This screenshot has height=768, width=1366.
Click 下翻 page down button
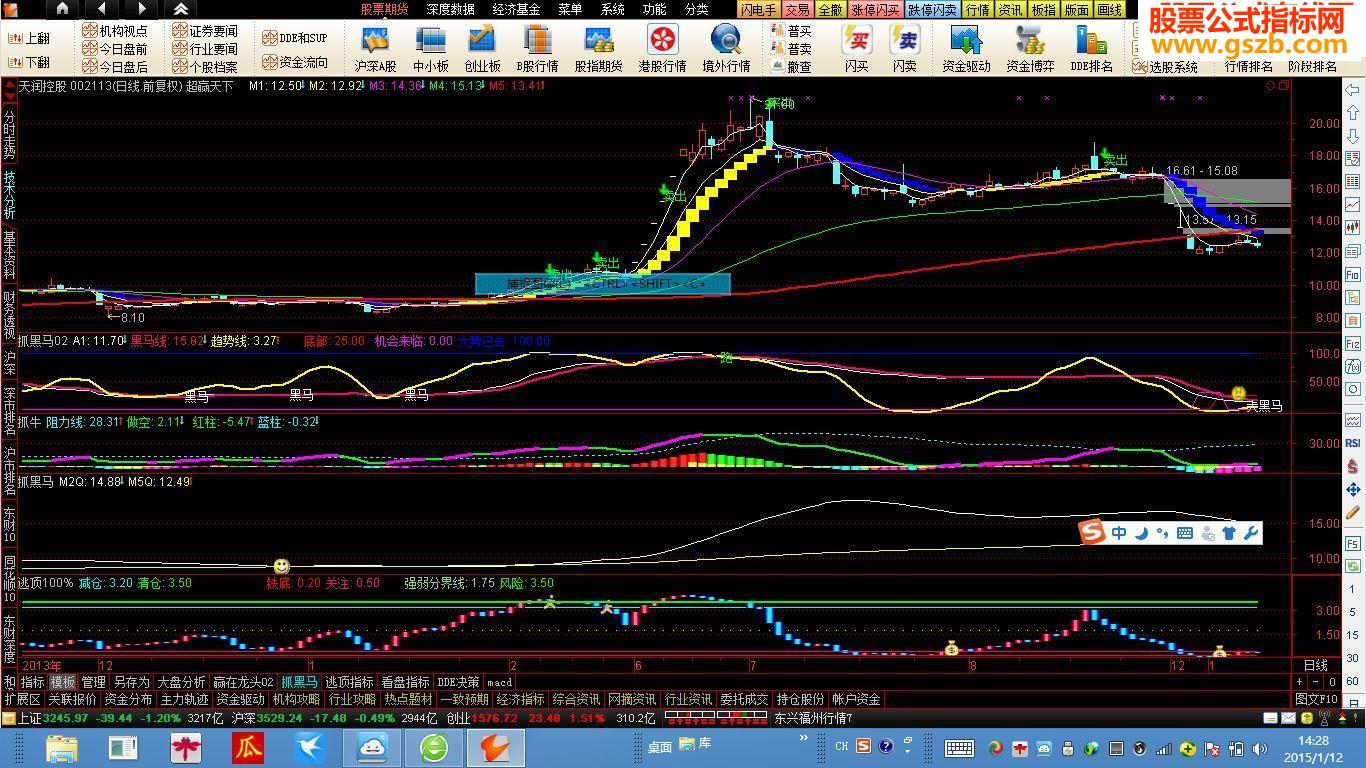coord(29,62)
